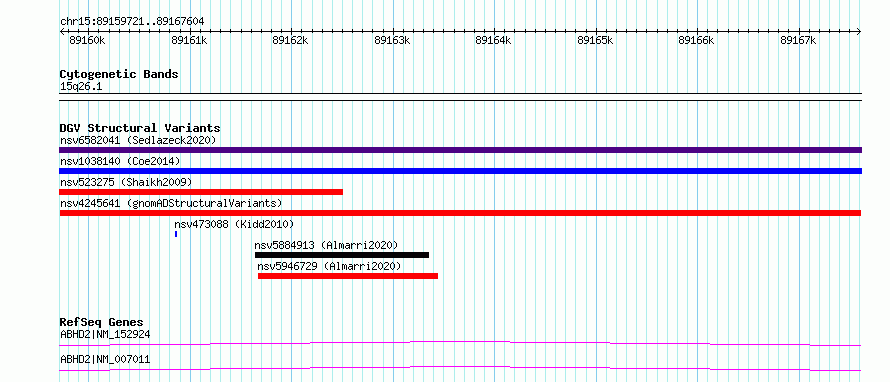Viewport: 890px width, 382px height.
Task: Click the ABHD2|NM_152924 gene label
Action: 105,334
